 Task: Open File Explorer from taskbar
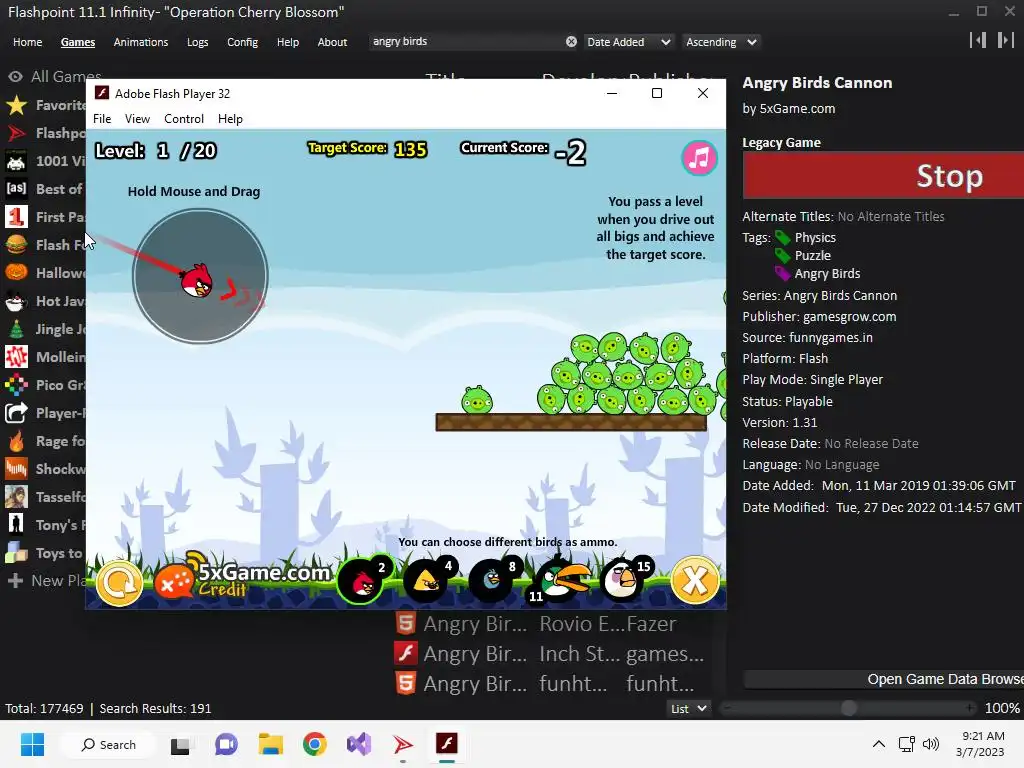tap(270, 744)
